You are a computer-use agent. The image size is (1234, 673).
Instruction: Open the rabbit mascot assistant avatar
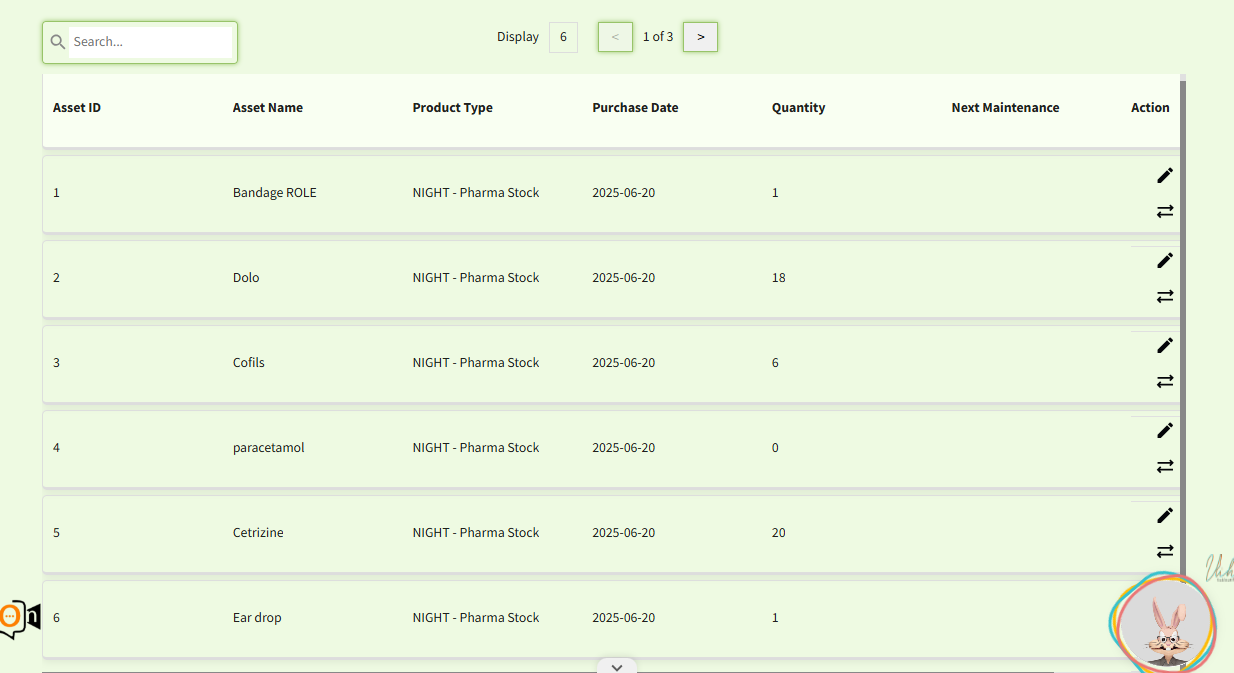(1163, 624)
